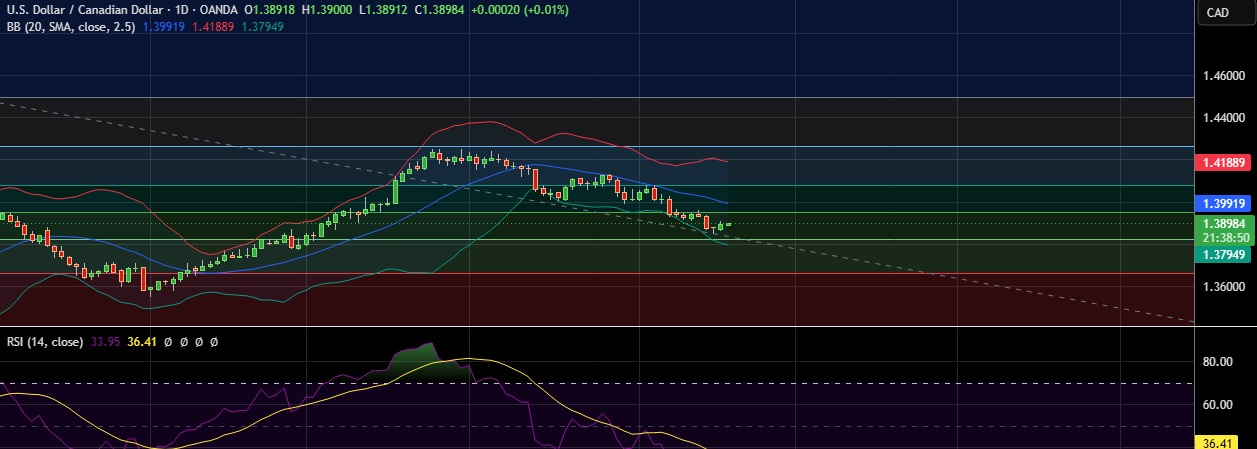Click the 1.36000 price scale value
The image size is (1257, 449).
point(1225,287)
